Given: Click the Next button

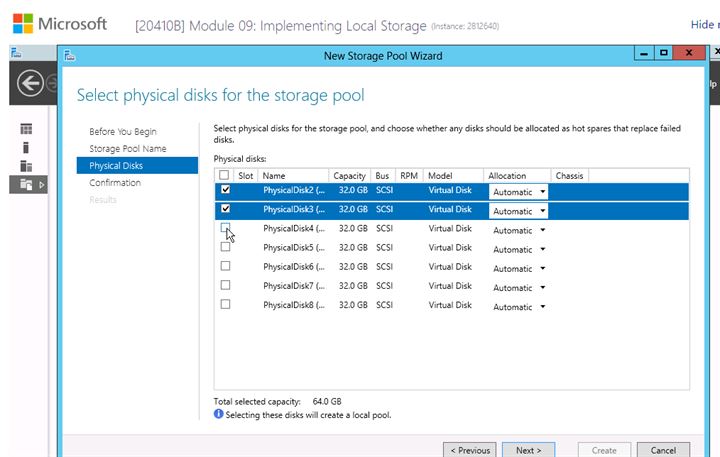Looking at the screenshot, I should click(x=528, y=450).
